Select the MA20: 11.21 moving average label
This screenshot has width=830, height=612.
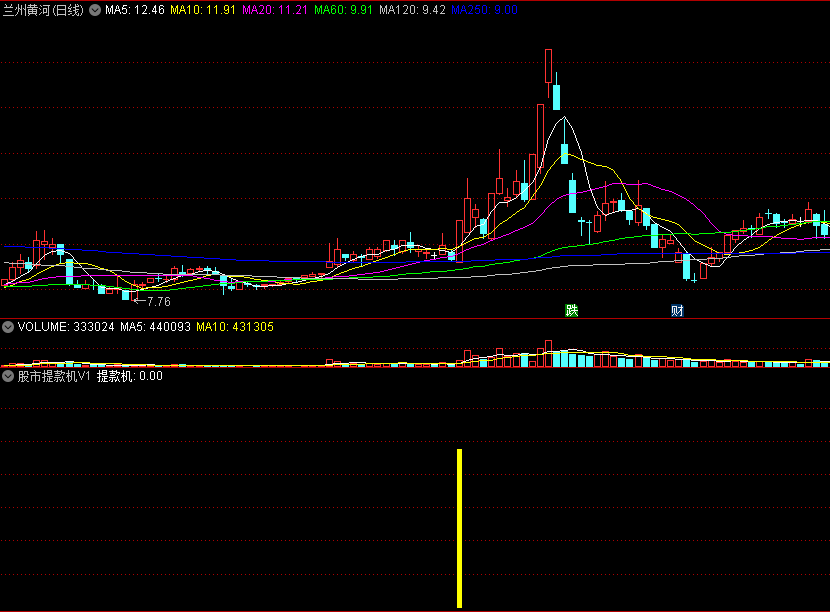(275, 10)
